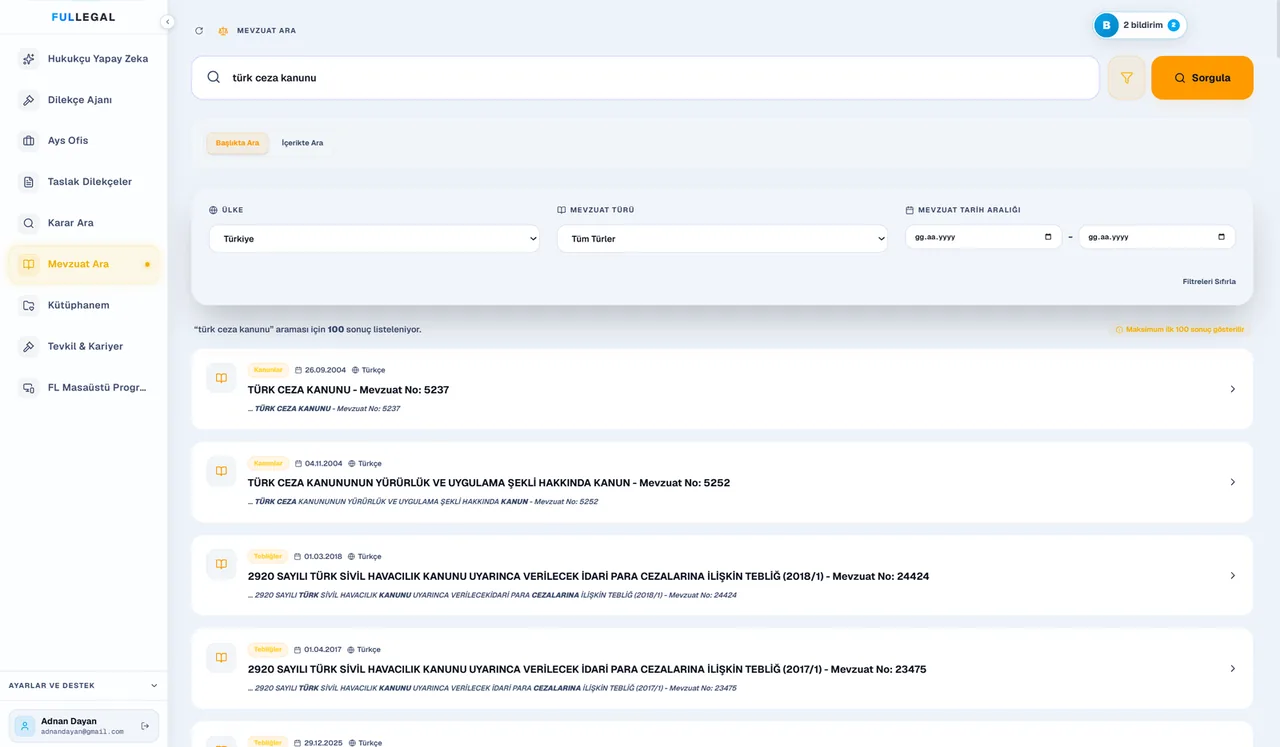Open the Ülke dropdown showing Türkiye

(x=374, y=239)
